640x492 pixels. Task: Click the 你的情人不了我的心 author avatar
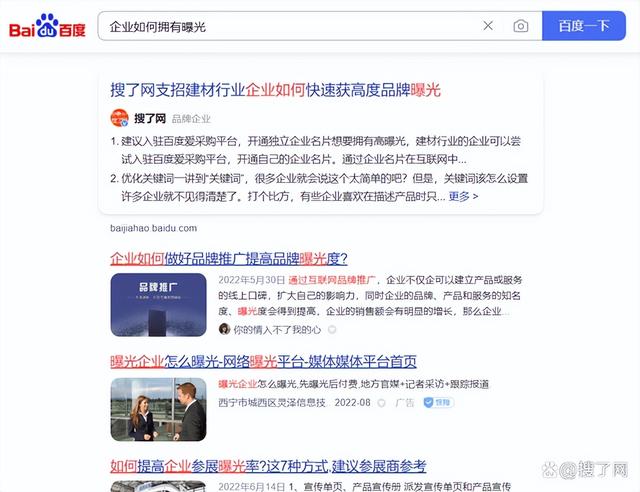coord(224,329)
